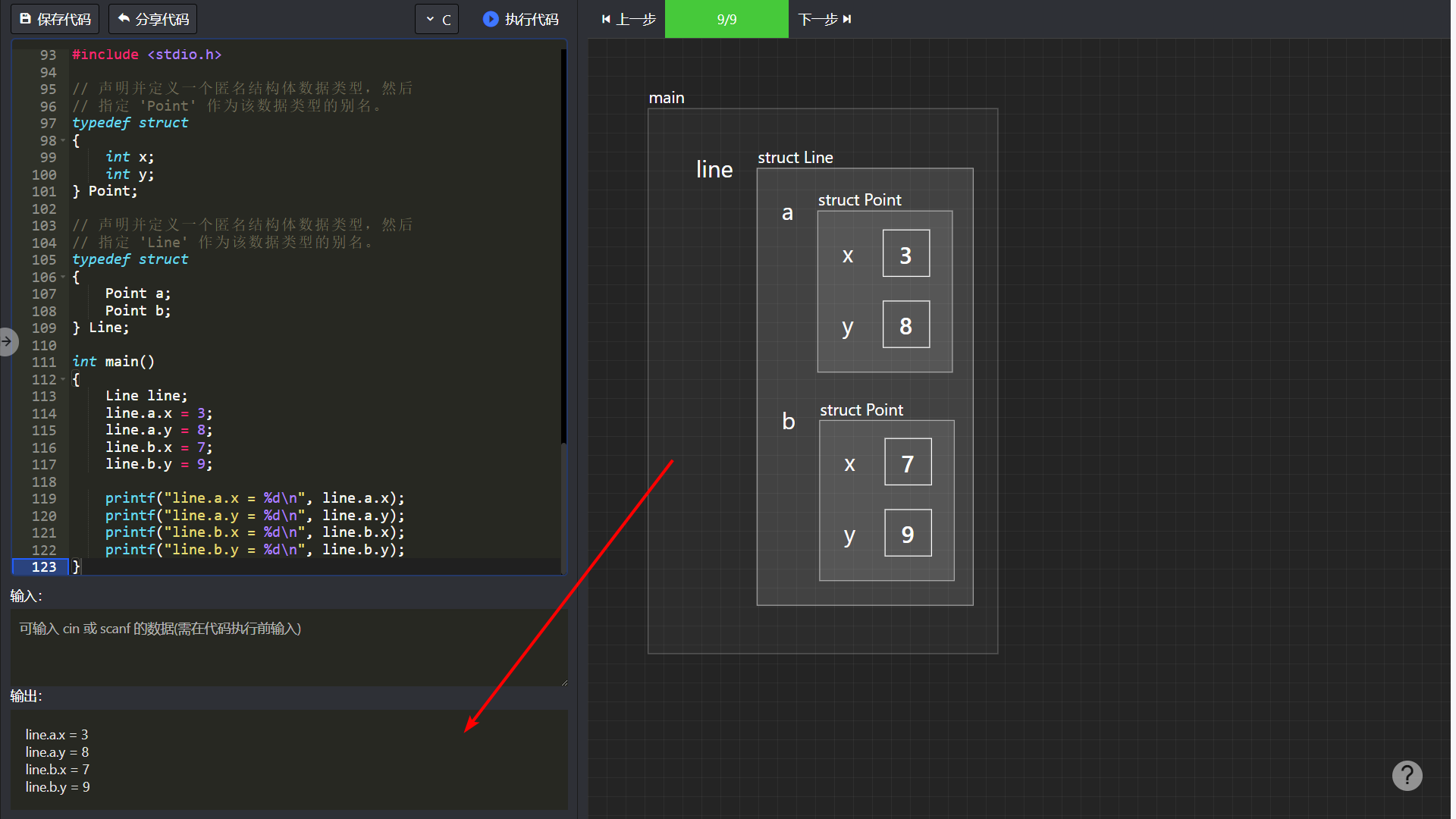The height and width of the screenshot is (819, 1456).
Task: Collapse the code fold at line 106
Action: [x=63, y=277]
